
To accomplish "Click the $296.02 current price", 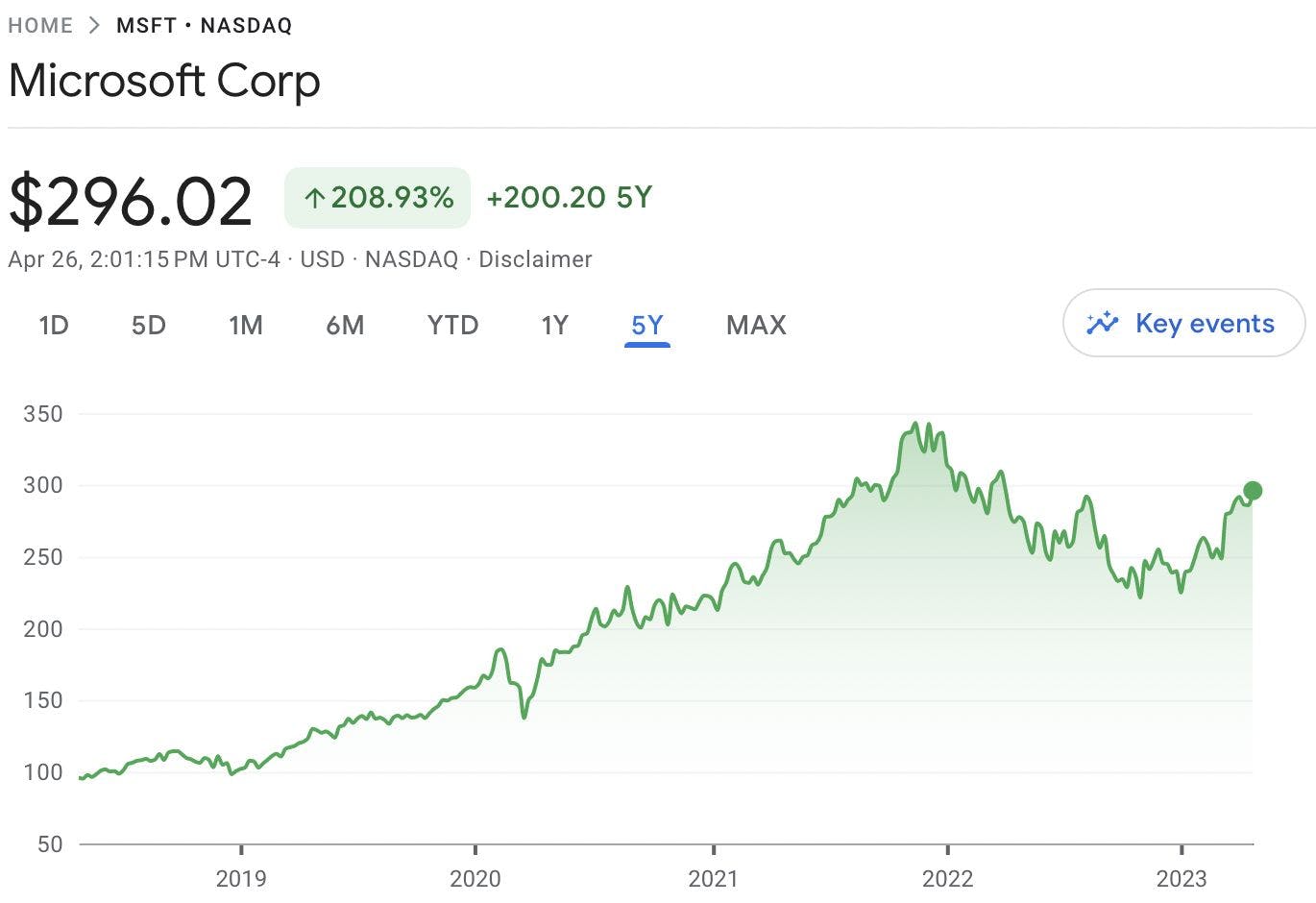I will click(x=131, y=201).
